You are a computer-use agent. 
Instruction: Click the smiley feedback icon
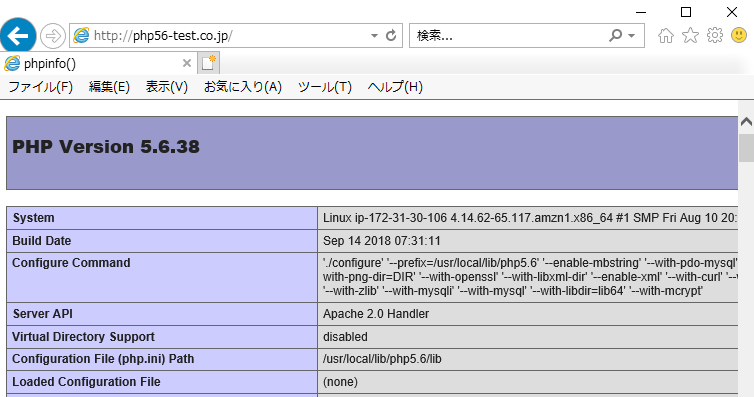(x=739, y=35)
